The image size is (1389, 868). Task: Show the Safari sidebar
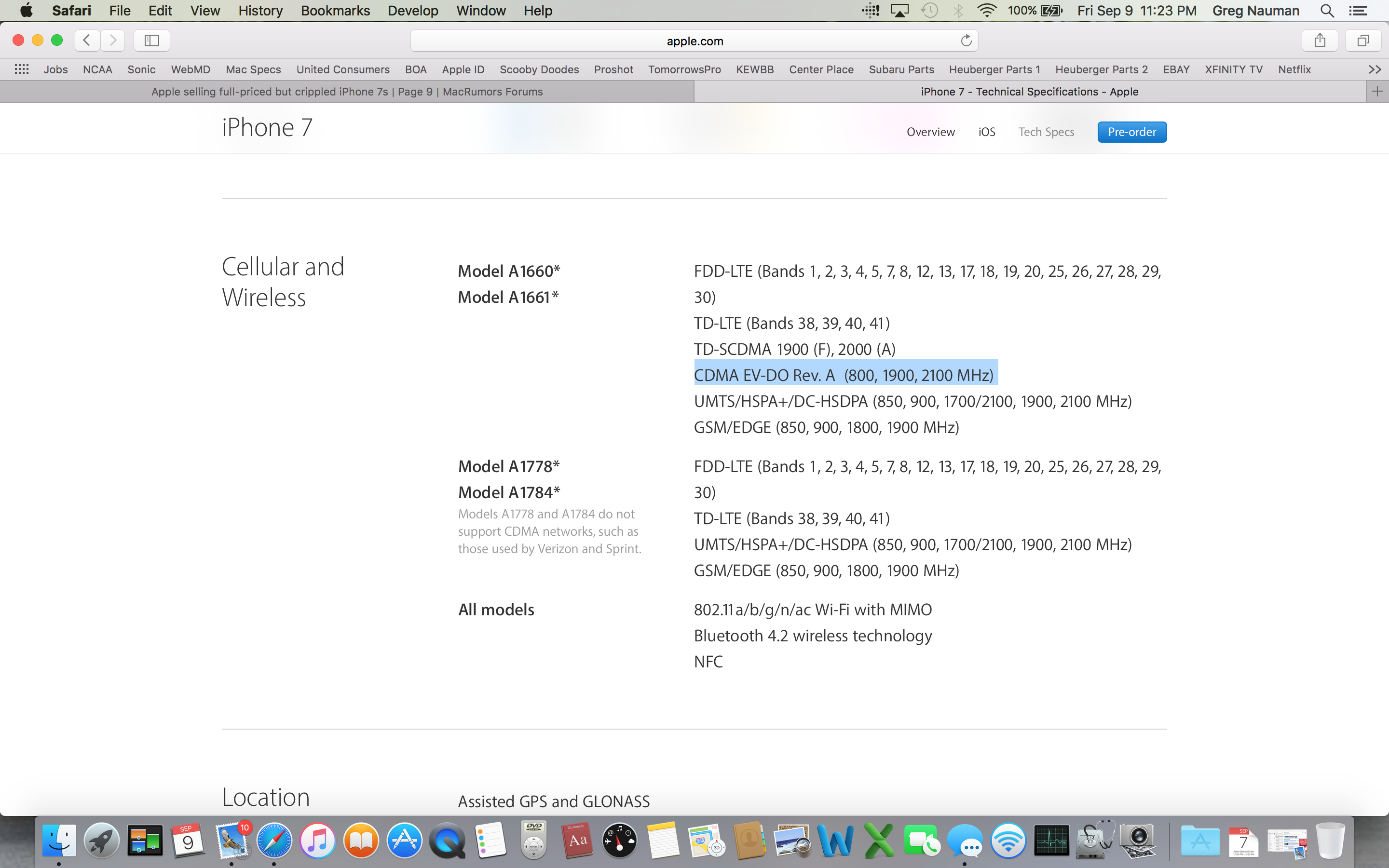[151, 40]
